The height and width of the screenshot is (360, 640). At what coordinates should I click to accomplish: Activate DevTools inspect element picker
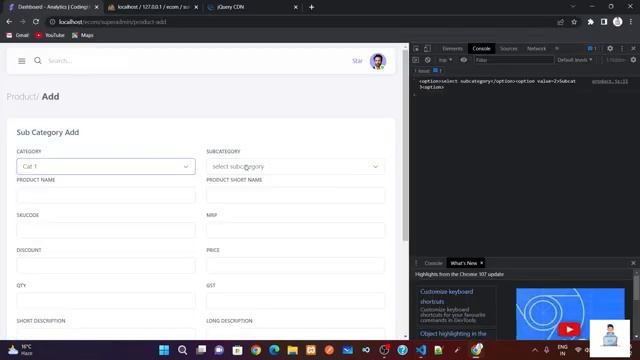pos(416,49)
